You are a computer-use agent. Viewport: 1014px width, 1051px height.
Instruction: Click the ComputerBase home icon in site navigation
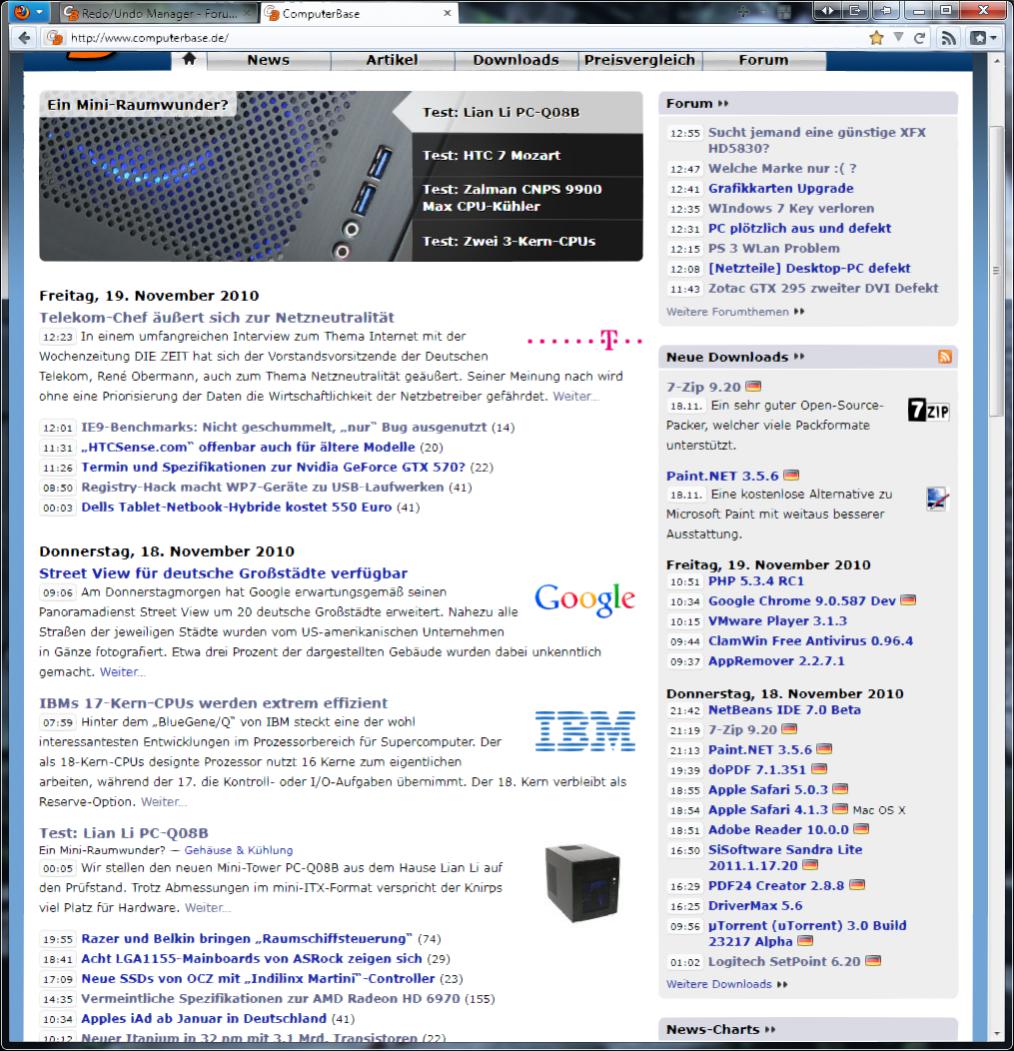point(189,59)
